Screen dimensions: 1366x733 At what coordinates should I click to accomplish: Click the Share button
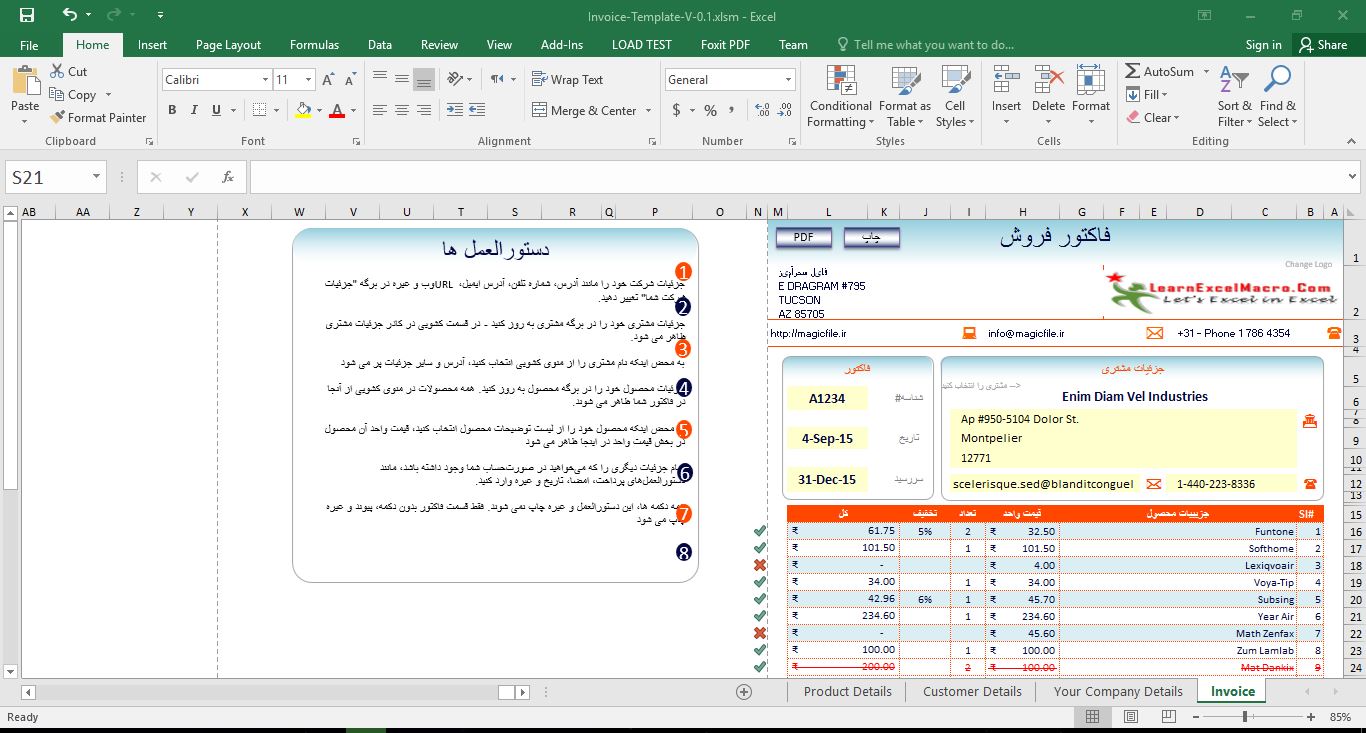[x=1322, y=44]
